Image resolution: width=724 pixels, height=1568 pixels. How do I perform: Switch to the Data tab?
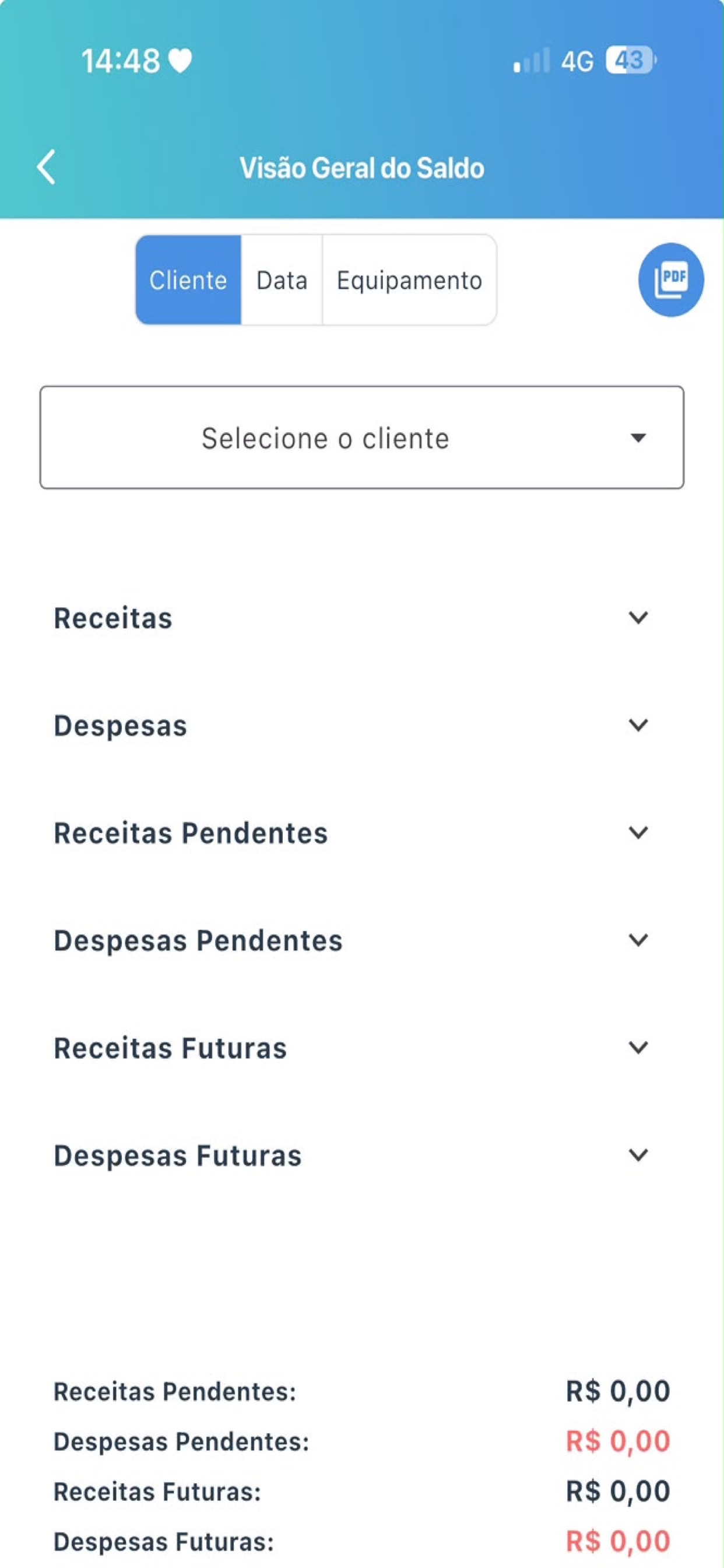pos(282,280)
